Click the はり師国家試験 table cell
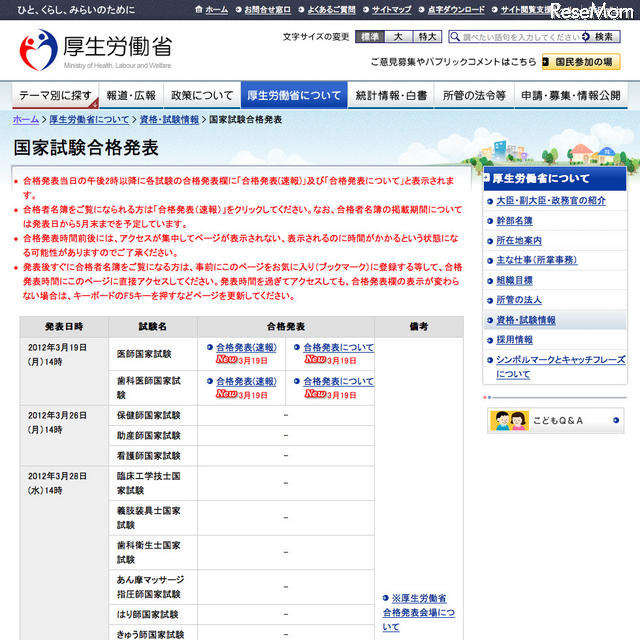The height and width of the screenshot is (640, 640). pos(153,614)
